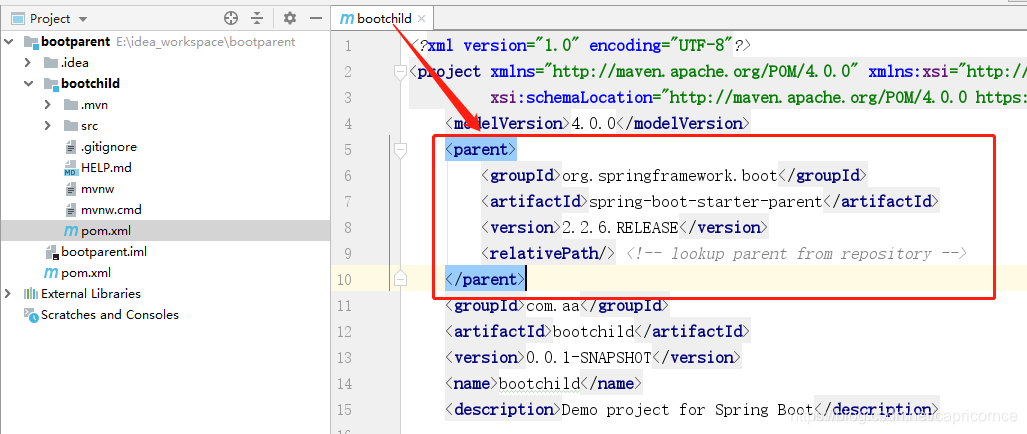1027x434 pixels.
Task: Collapse the bootparent root node
Action: click(x=9, y=42)
